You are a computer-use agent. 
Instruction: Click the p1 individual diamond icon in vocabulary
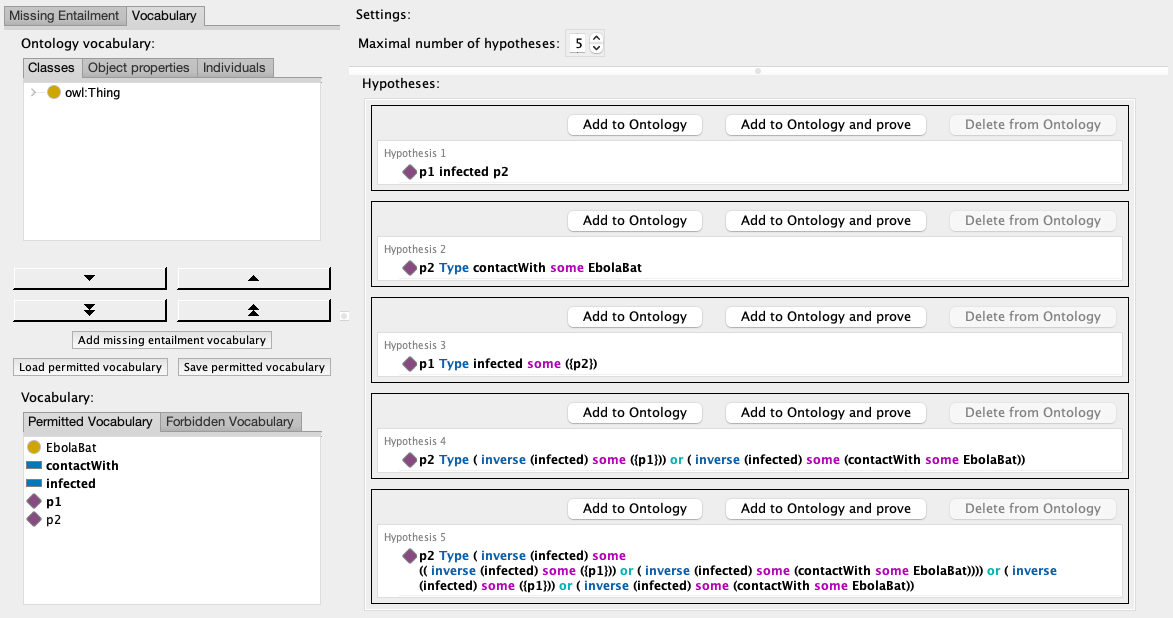coord(34,502)
